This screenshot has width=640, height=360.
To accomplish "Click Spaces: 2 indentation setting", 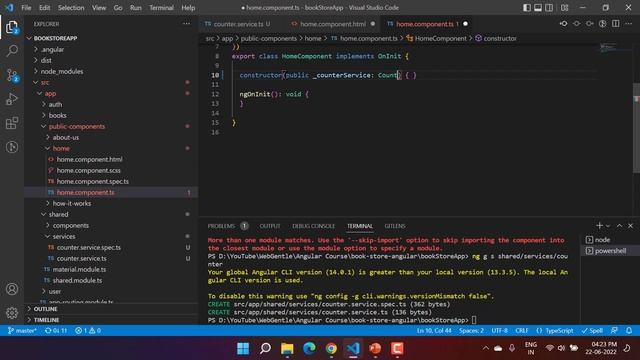I will [471, 331].
